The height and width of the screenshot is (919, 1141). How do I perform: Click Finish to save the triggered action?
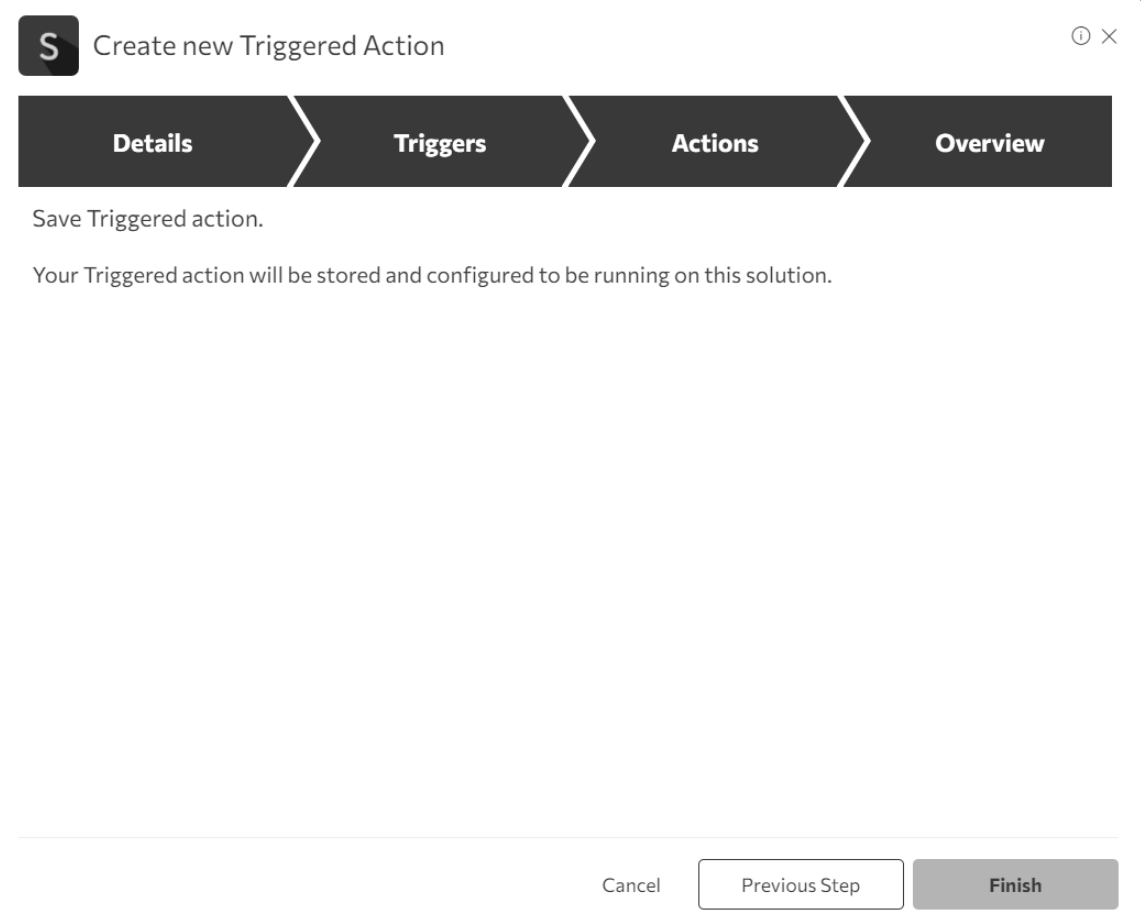(x=1015, y=885)
